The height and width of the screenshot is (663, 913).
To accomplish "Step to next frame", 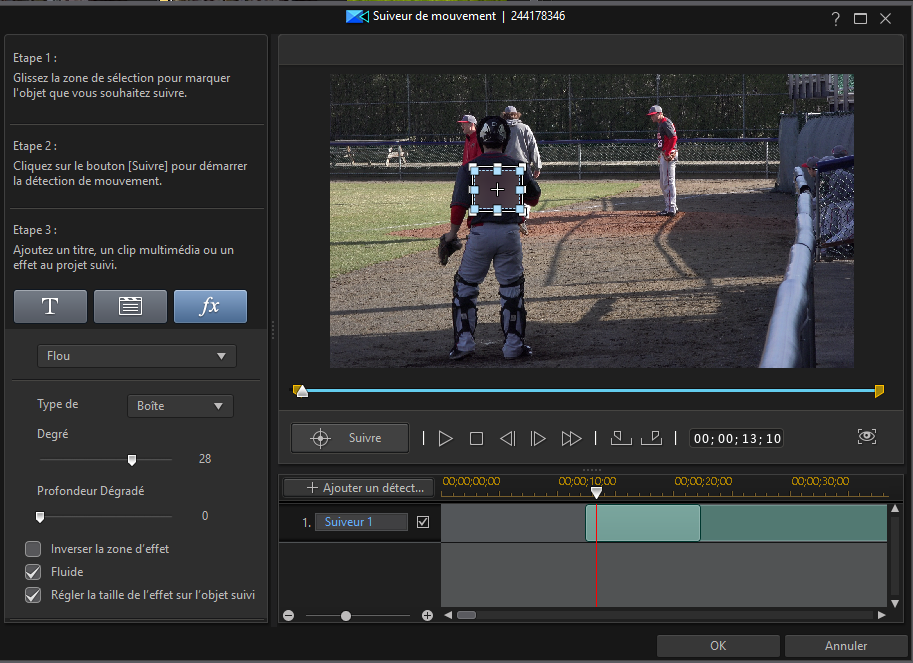I will point(538,438).
